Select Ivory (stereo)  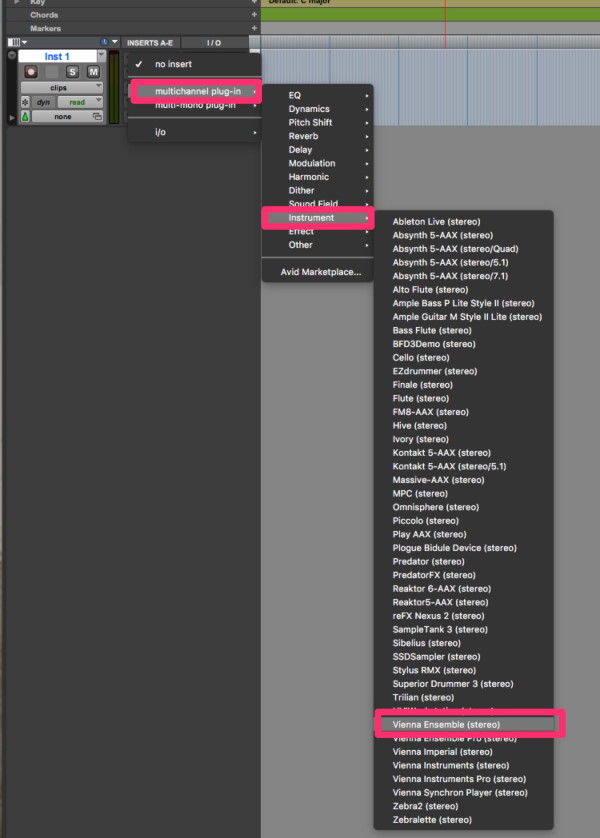(x=463, y=439)
